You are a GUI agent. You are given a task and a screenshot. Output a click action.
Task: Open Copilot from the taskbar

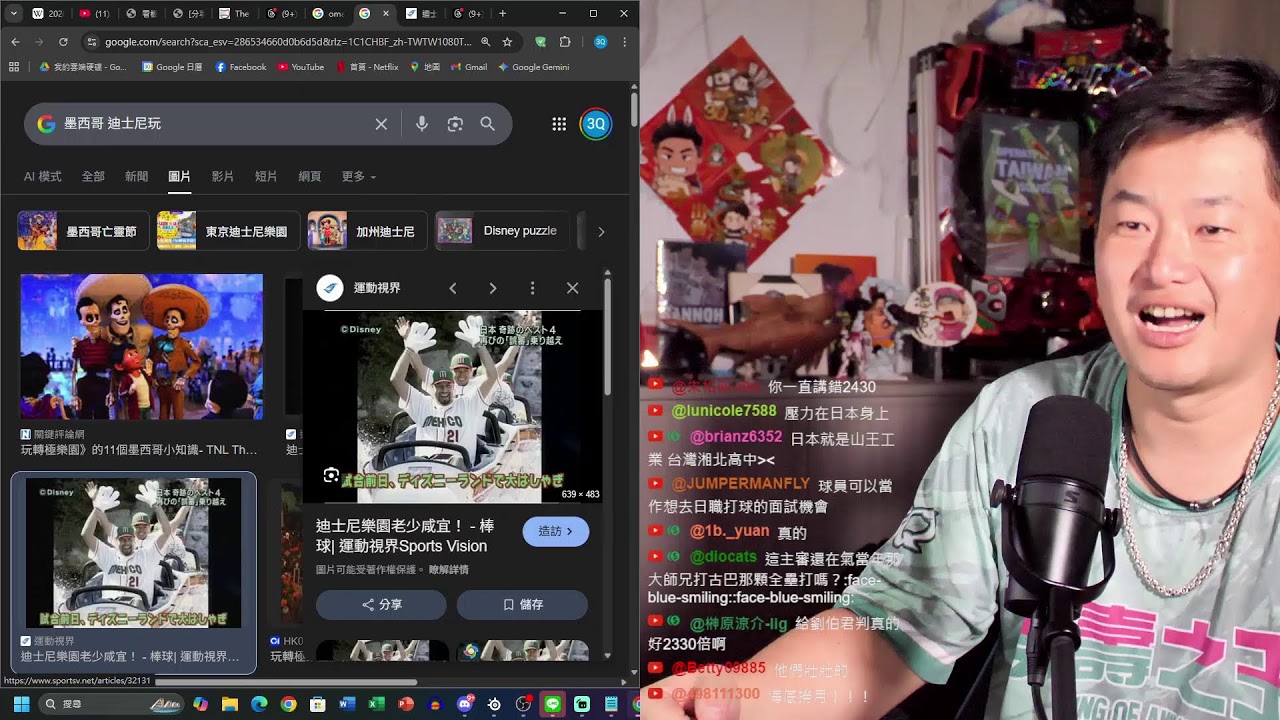200,704
